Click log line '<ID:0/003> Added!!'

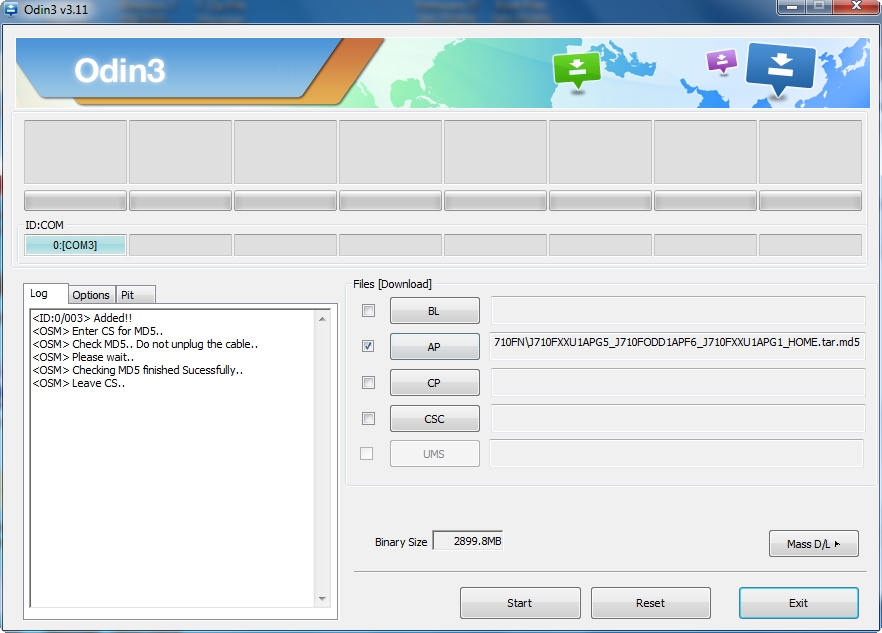coord(82,318)
